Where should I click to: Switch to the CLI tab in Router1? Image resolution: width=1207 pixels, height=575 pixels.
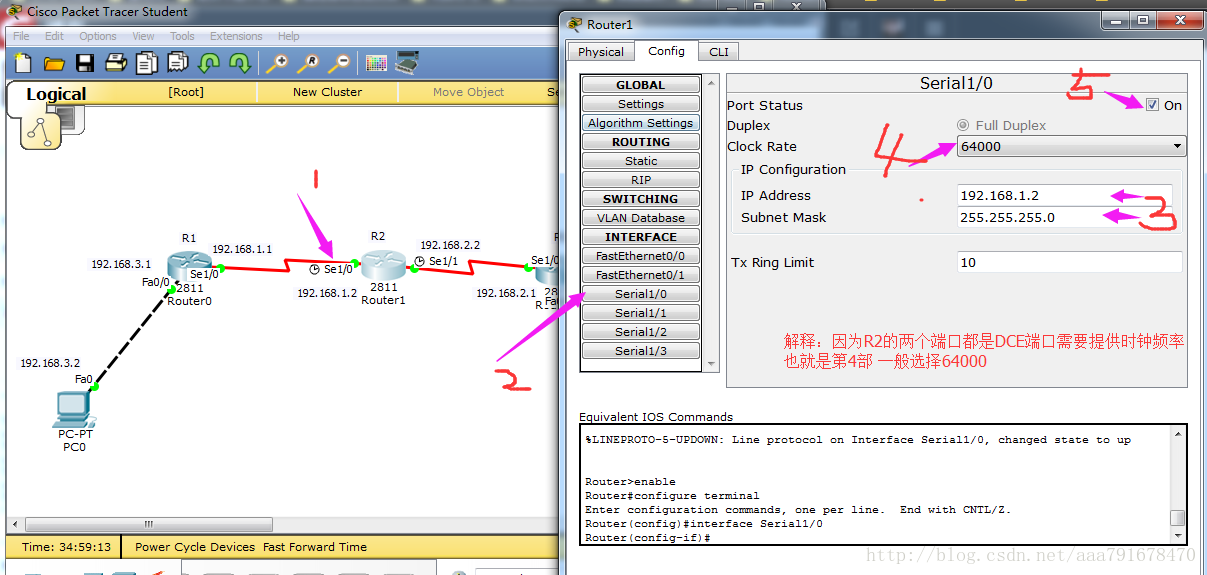[x=719, y=52]
